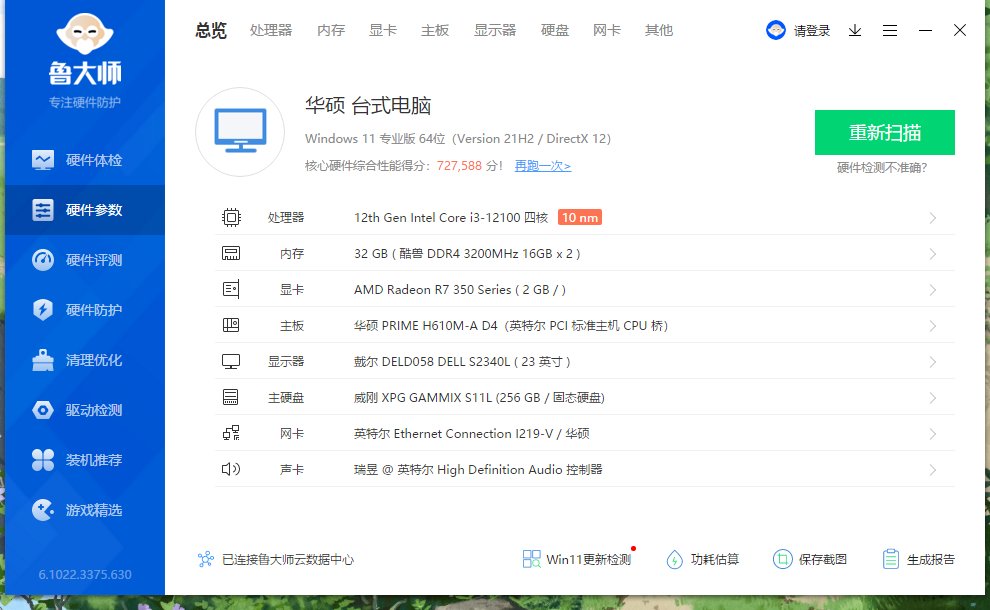Click the 生成报告 report clipboard icon
The width and height of the screenshot is (990, 610).
coord(891,559)
